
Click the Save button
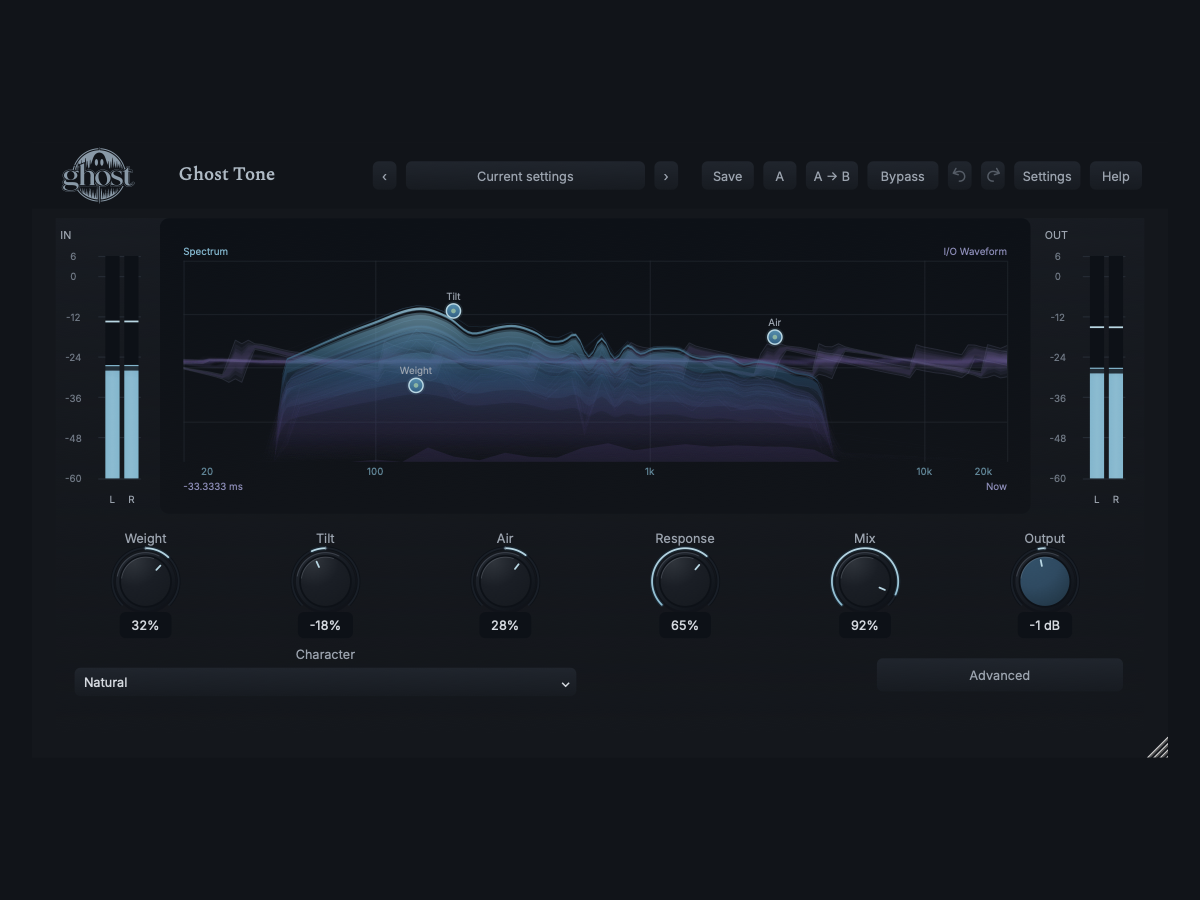coord(727,176)
